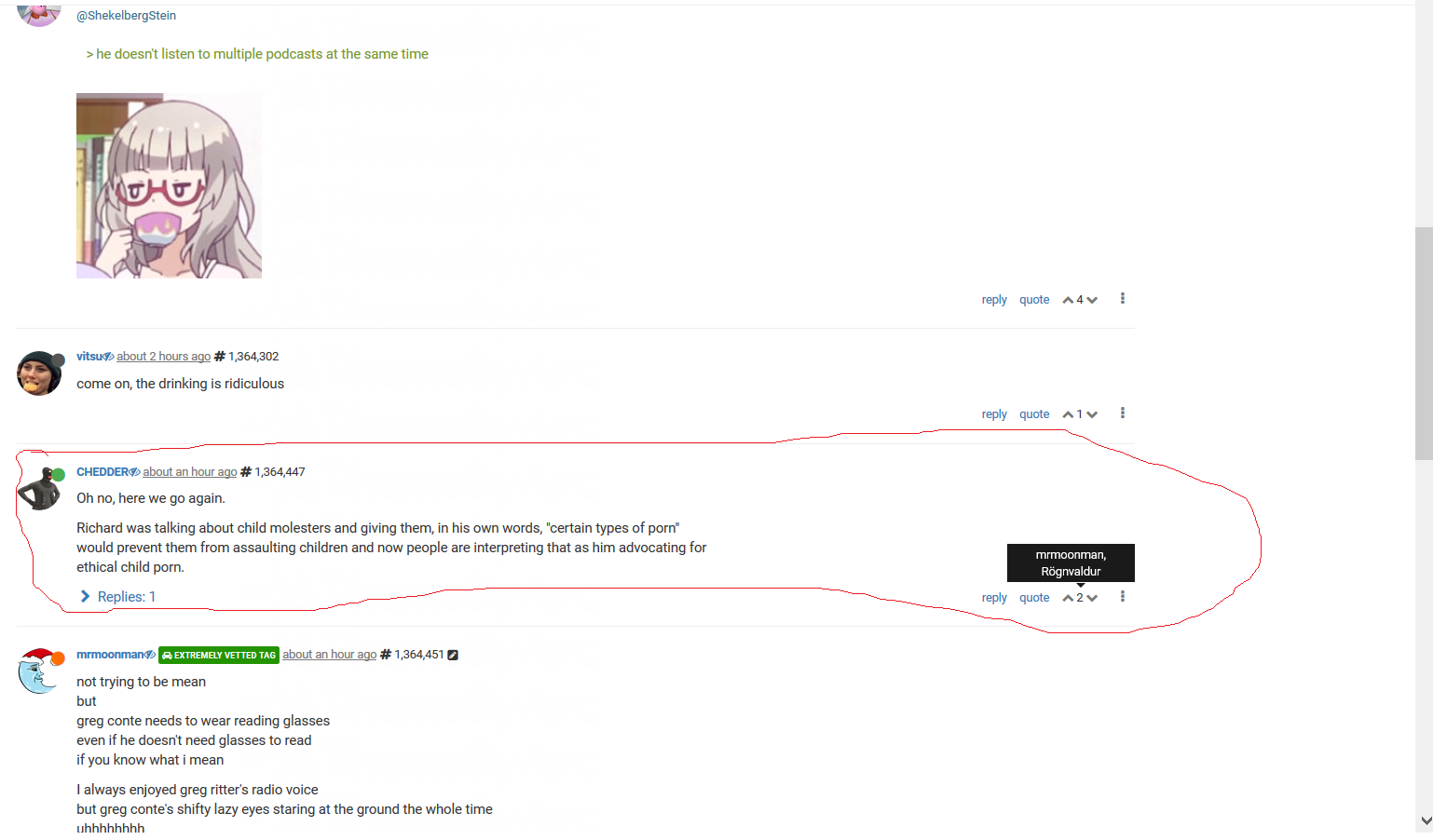Screen dimensions: 1433x840
Task: Click the 'mrmoonman, Rögnvaldur' voters tooltip
Action: 1071,562
